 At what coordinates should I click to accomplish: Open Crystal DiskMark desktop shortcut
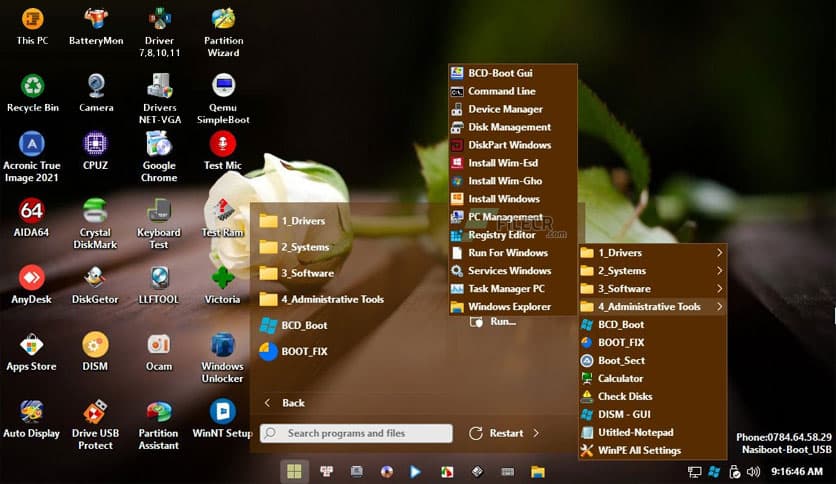click(96, 211)
